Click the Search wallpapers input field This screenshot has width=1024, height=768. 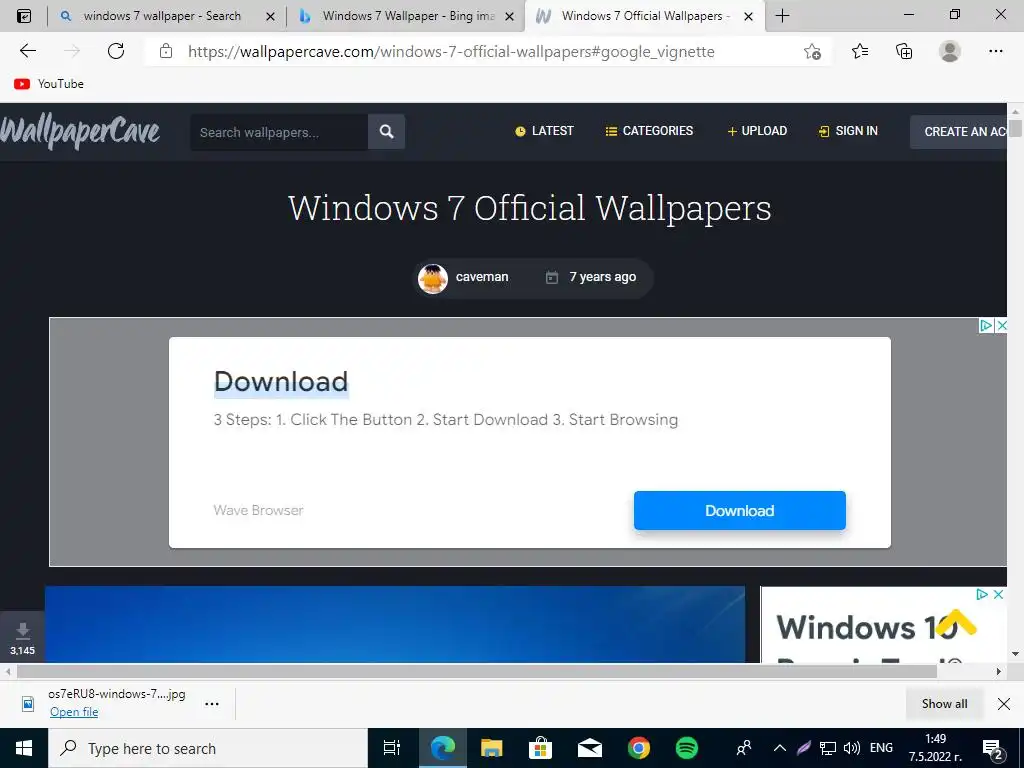click(x=280, y=132)
